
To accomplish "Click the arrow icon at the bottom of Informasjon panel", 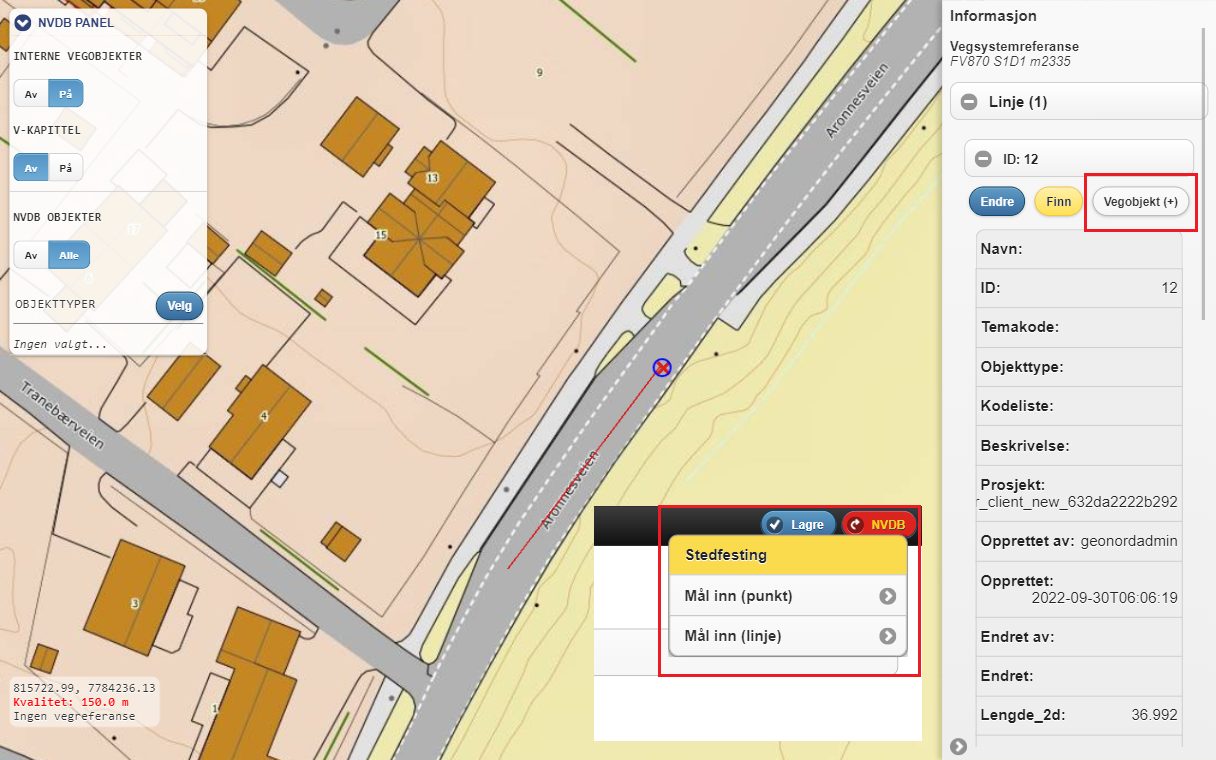I will 959,746.
